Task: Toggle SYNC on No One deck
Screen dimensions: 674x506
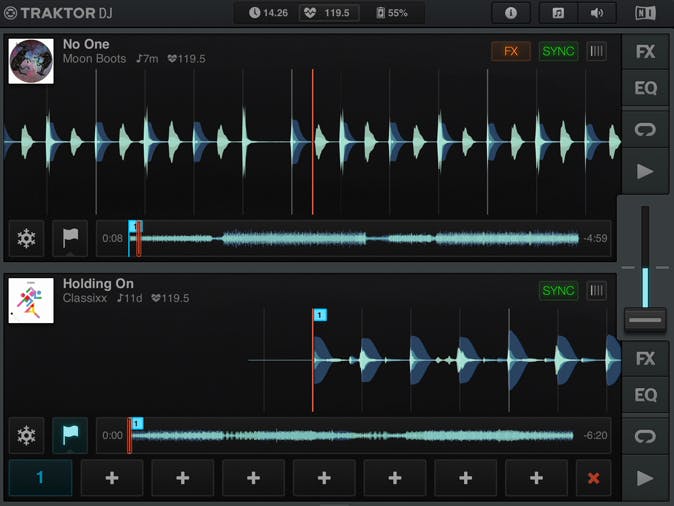Action: pyautogui.click(x=558, y=52)
